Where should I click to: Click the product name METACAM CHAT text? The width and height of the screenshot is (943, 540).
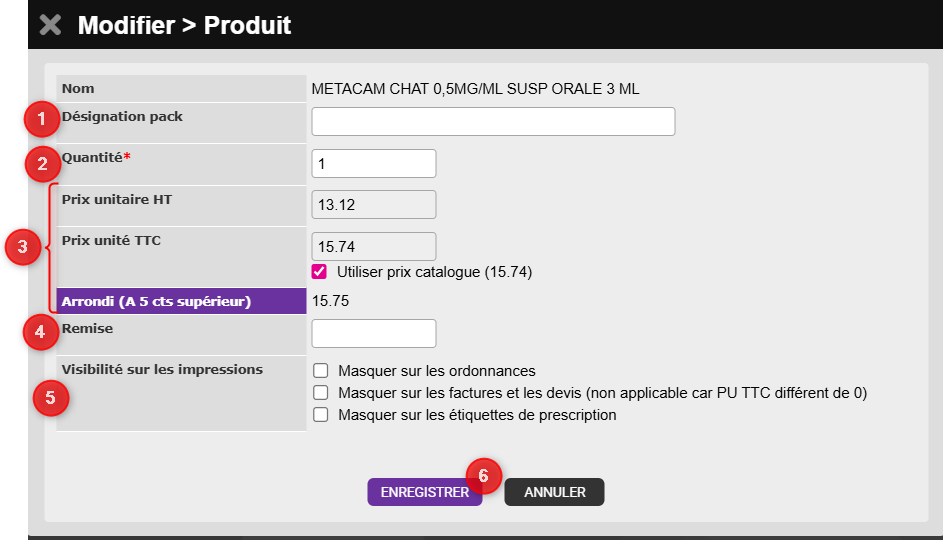475,89
